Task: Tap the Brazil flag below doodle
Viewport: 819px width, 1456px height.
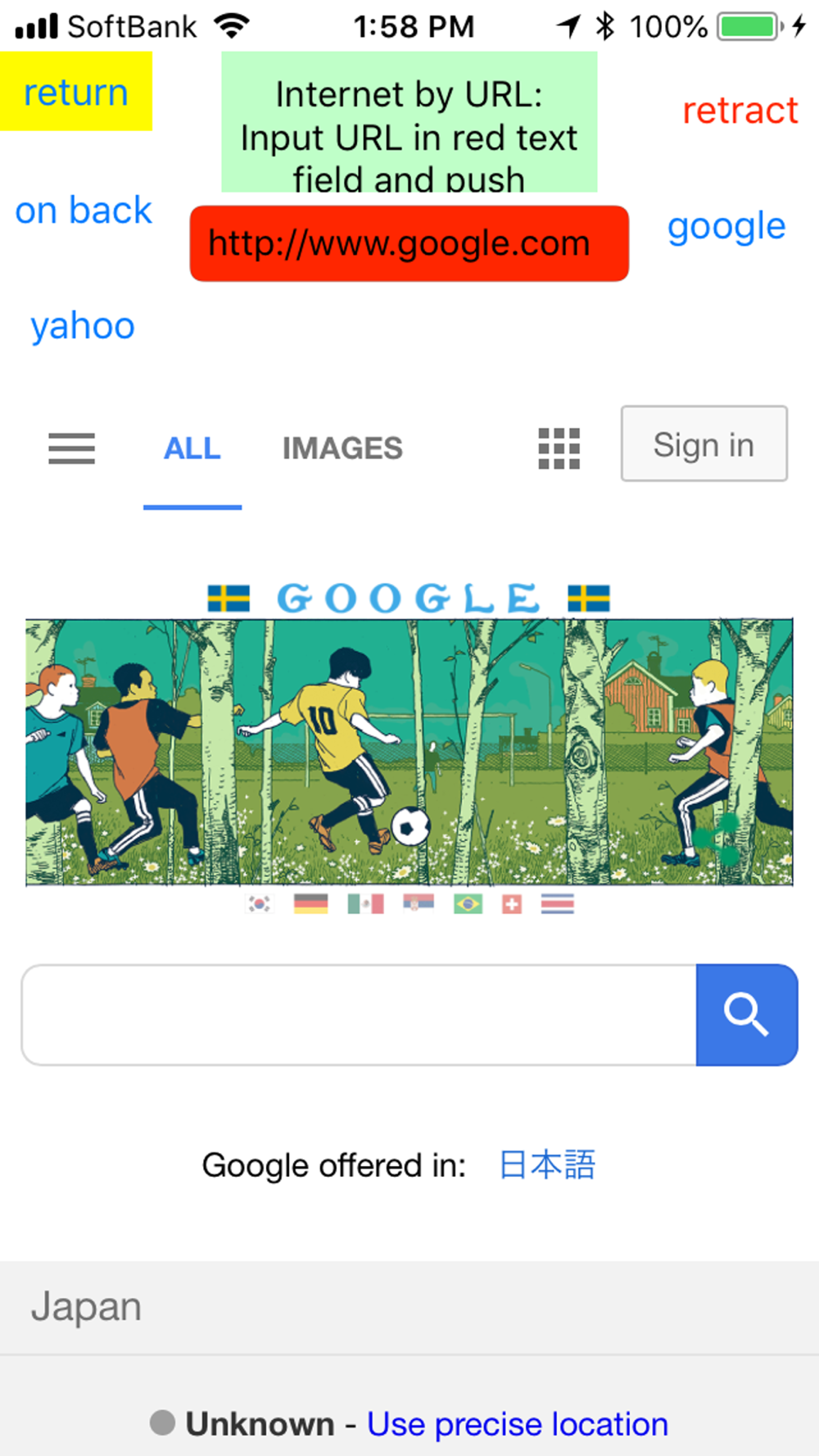Action: click(x=468, y=903)
